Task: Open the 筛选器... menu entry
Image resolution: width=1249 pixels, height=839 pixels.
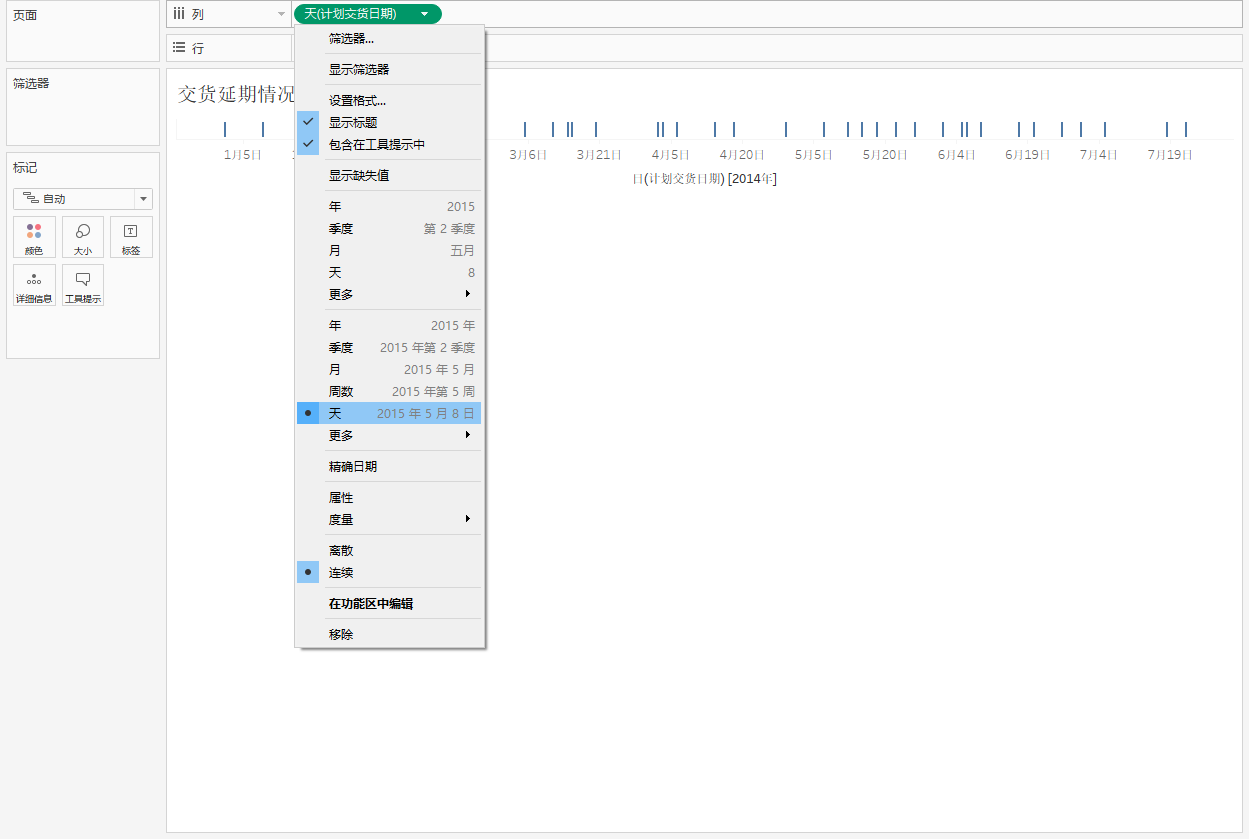Action: point(390,39)
